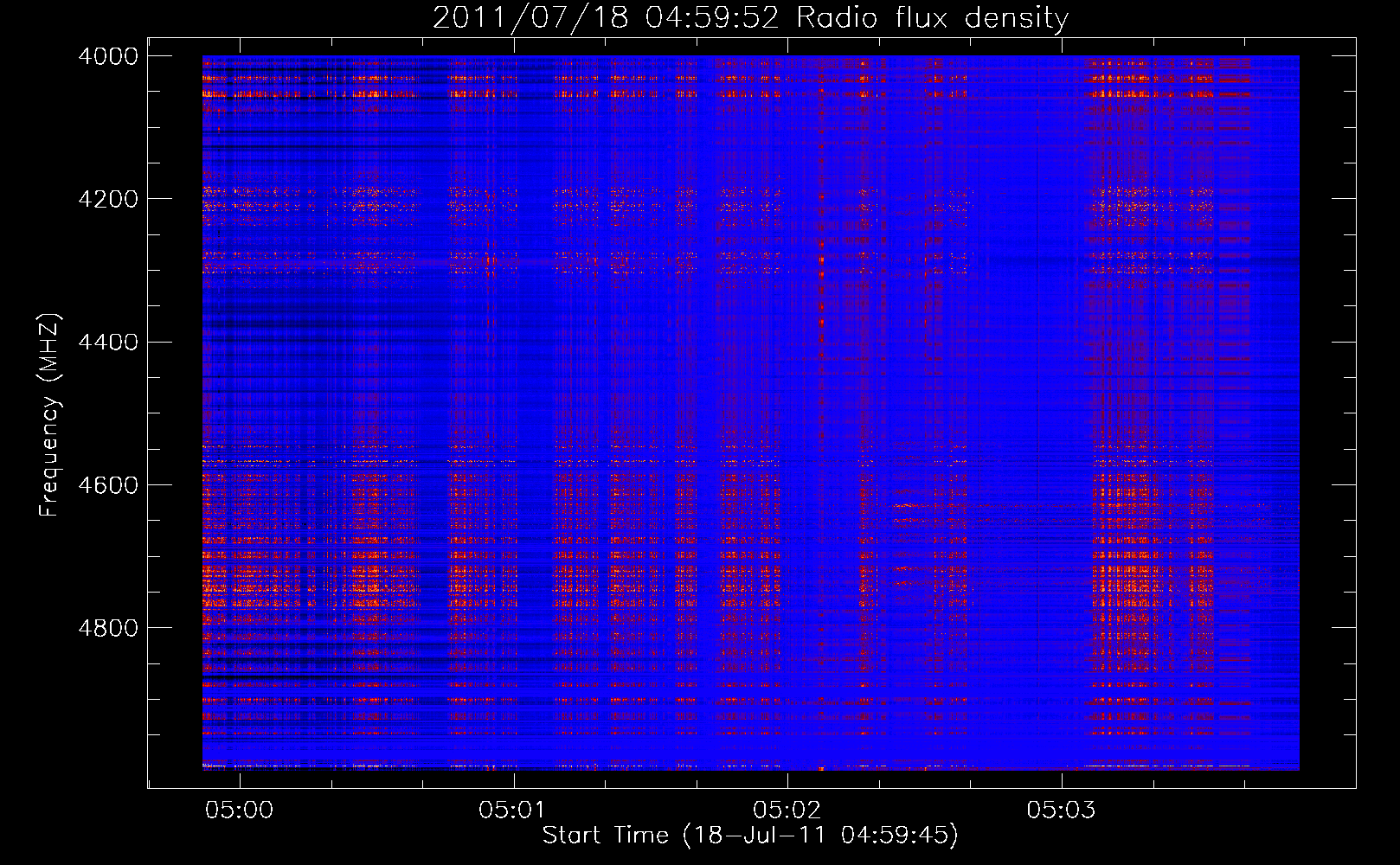Click the 05:03 time axis label

[x=1061, y=810]
